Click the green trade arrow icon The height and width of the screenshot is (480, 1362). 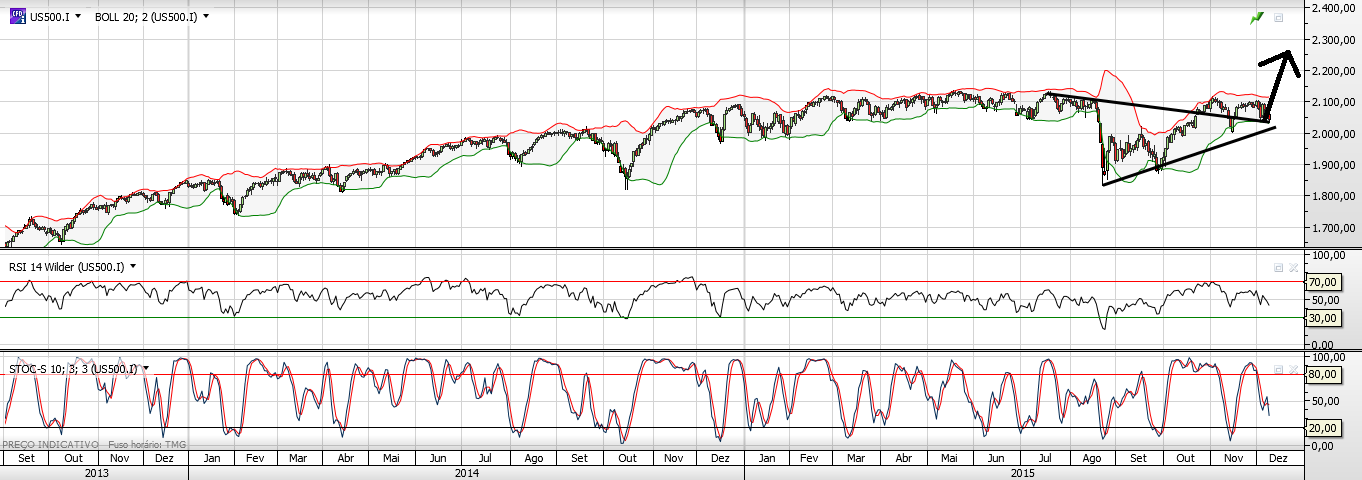tap(1257, 18)
